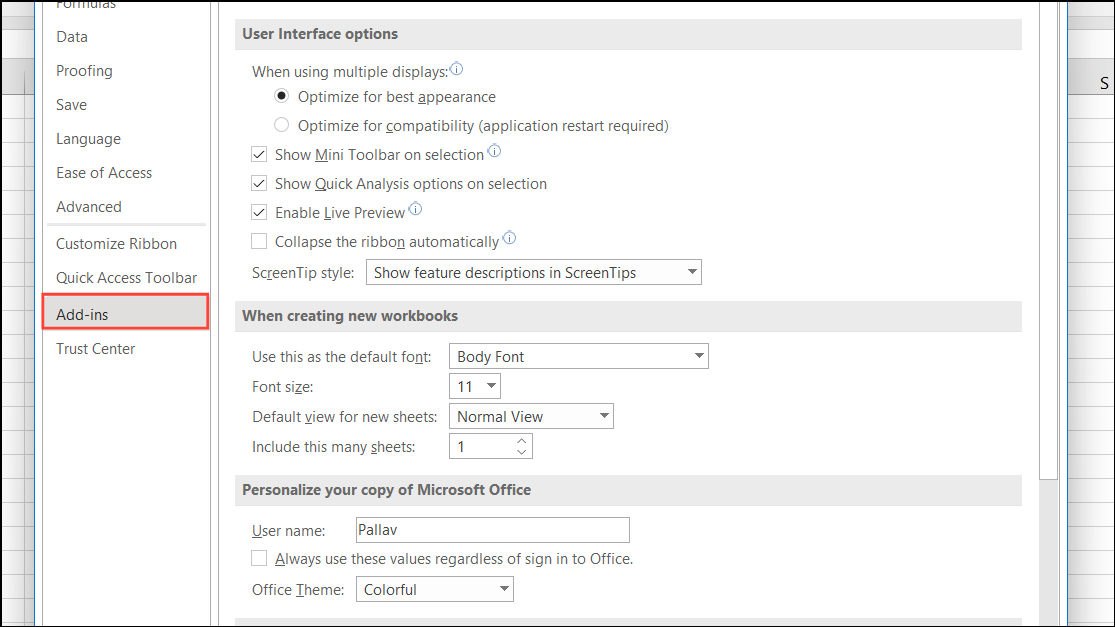The image size is (1115, 627).
Task: Expand the Office Theme Colorful dropdown
Action: tap(434, 590)
